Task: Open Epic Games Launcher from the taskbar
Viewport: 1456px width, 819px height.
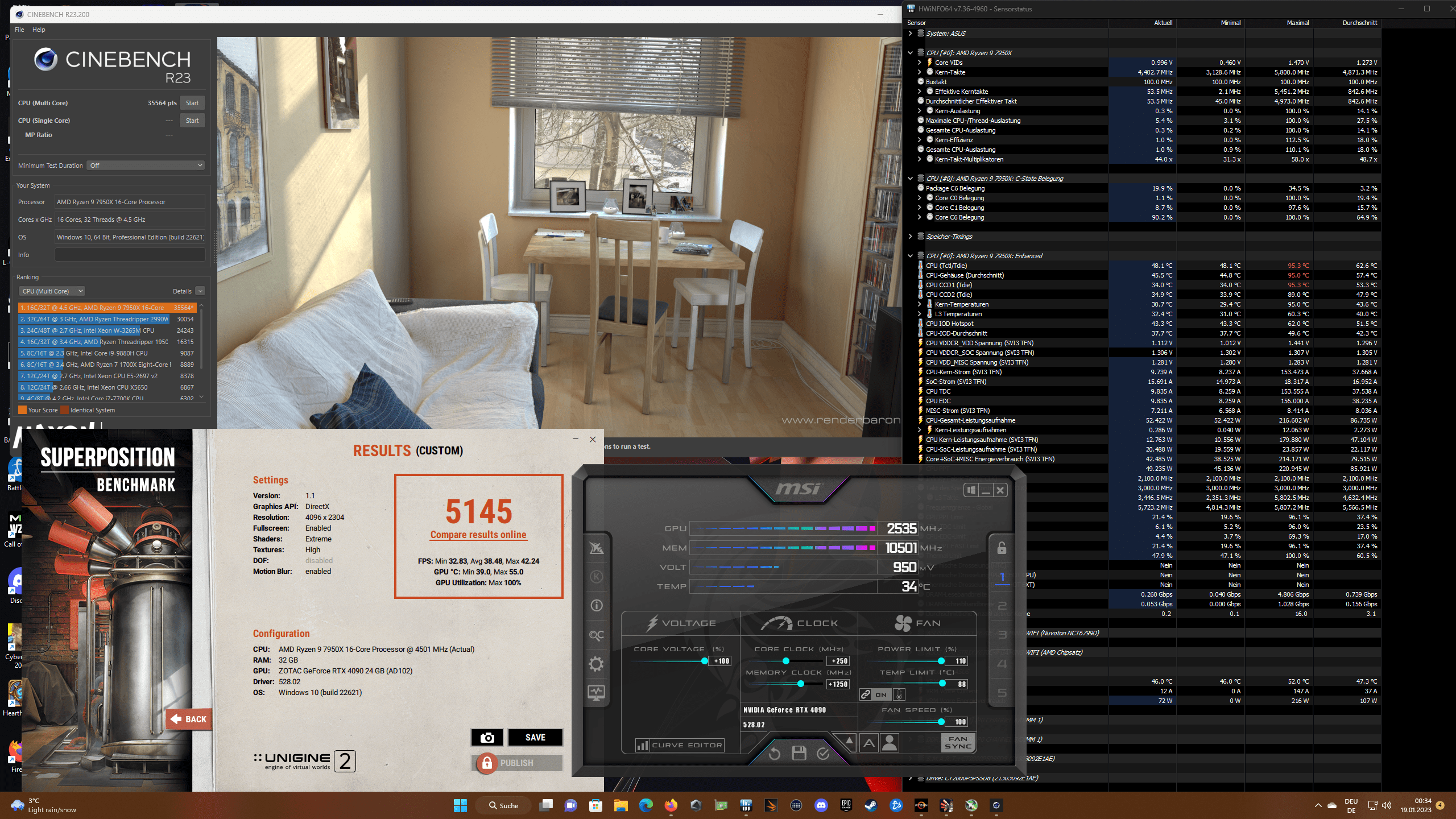Action: click(x=846, y=805)
